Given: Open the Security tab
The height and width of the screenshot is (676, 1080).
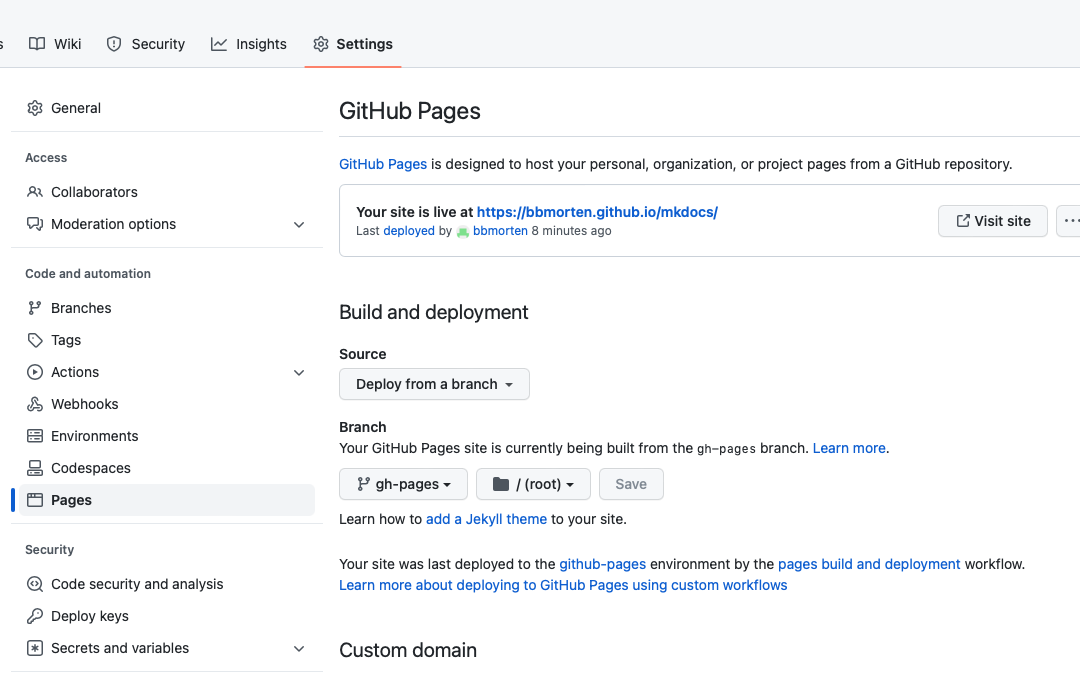Looking at the screenshot, I should click(145, 44).
